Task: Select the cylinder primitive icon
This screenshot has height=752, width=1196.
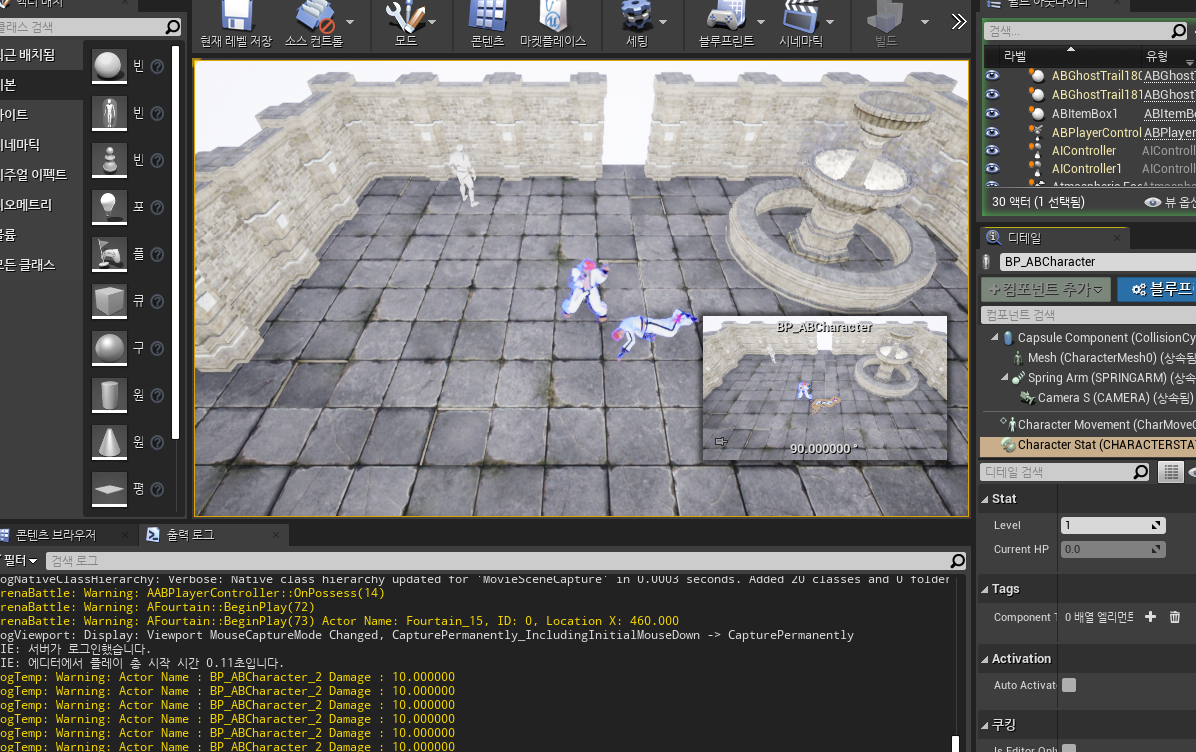Action: click(x=109, y=396)
